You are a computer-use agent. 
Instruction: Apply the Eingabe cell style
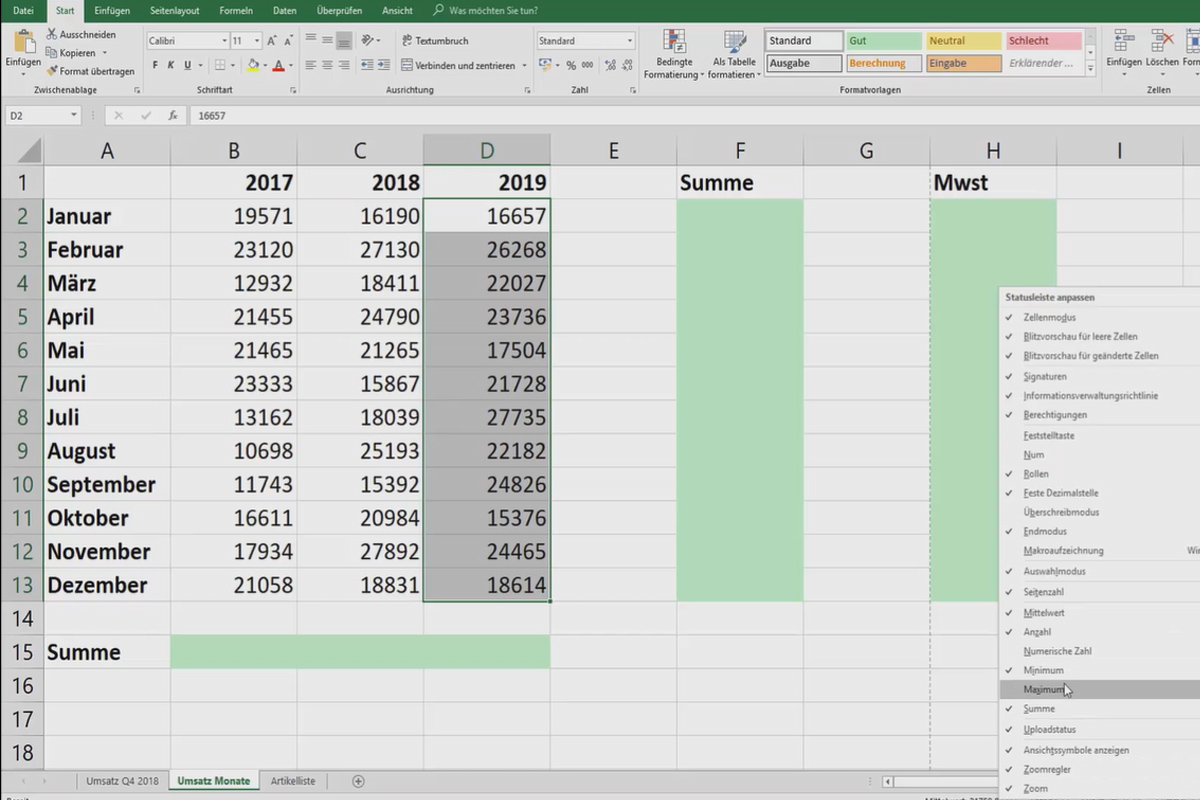pos(961,62)
